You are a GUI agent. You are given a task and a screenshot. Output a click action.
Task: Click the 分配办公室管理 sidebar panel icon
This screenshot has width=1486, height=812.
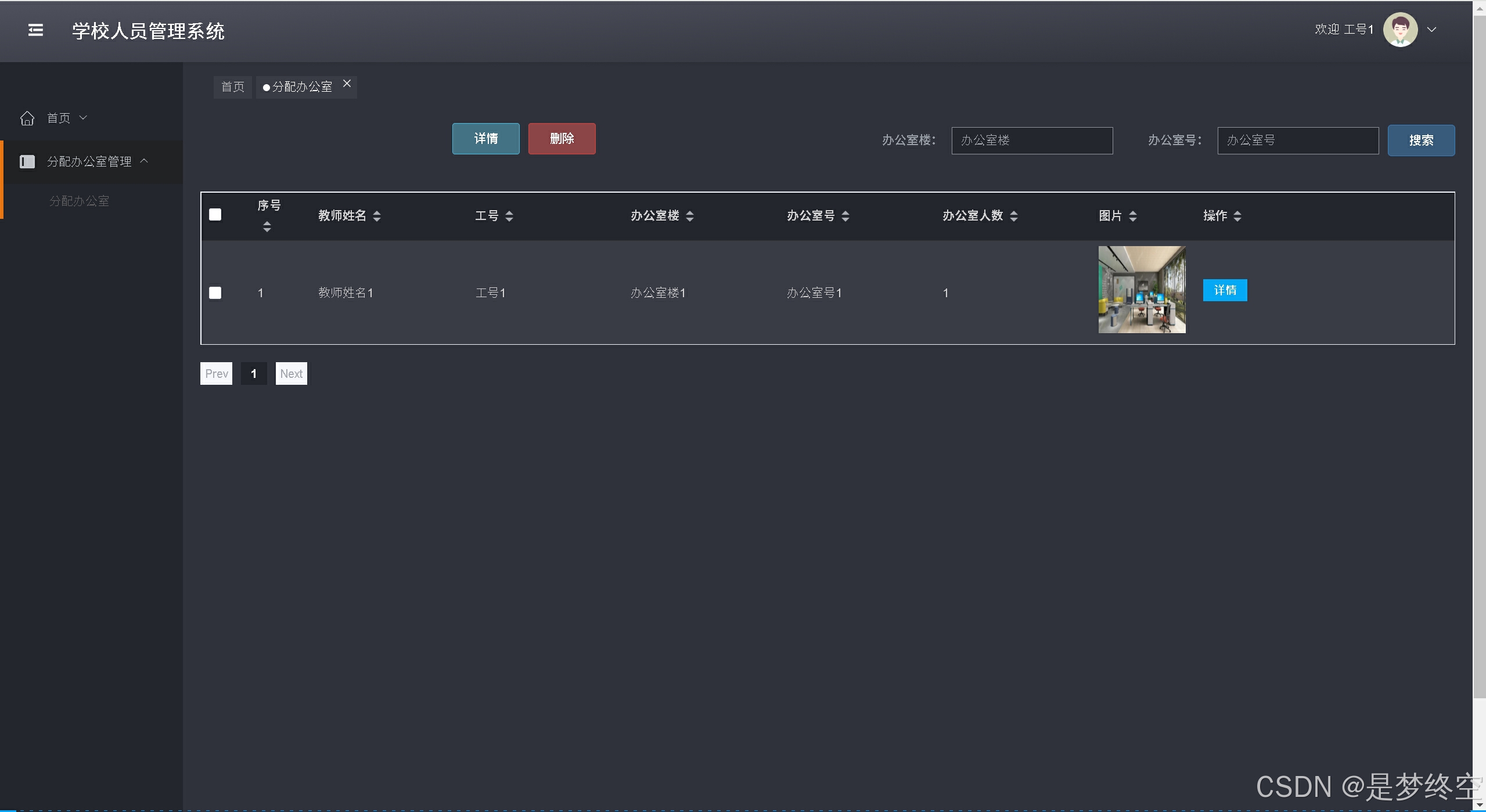(27, 161)
